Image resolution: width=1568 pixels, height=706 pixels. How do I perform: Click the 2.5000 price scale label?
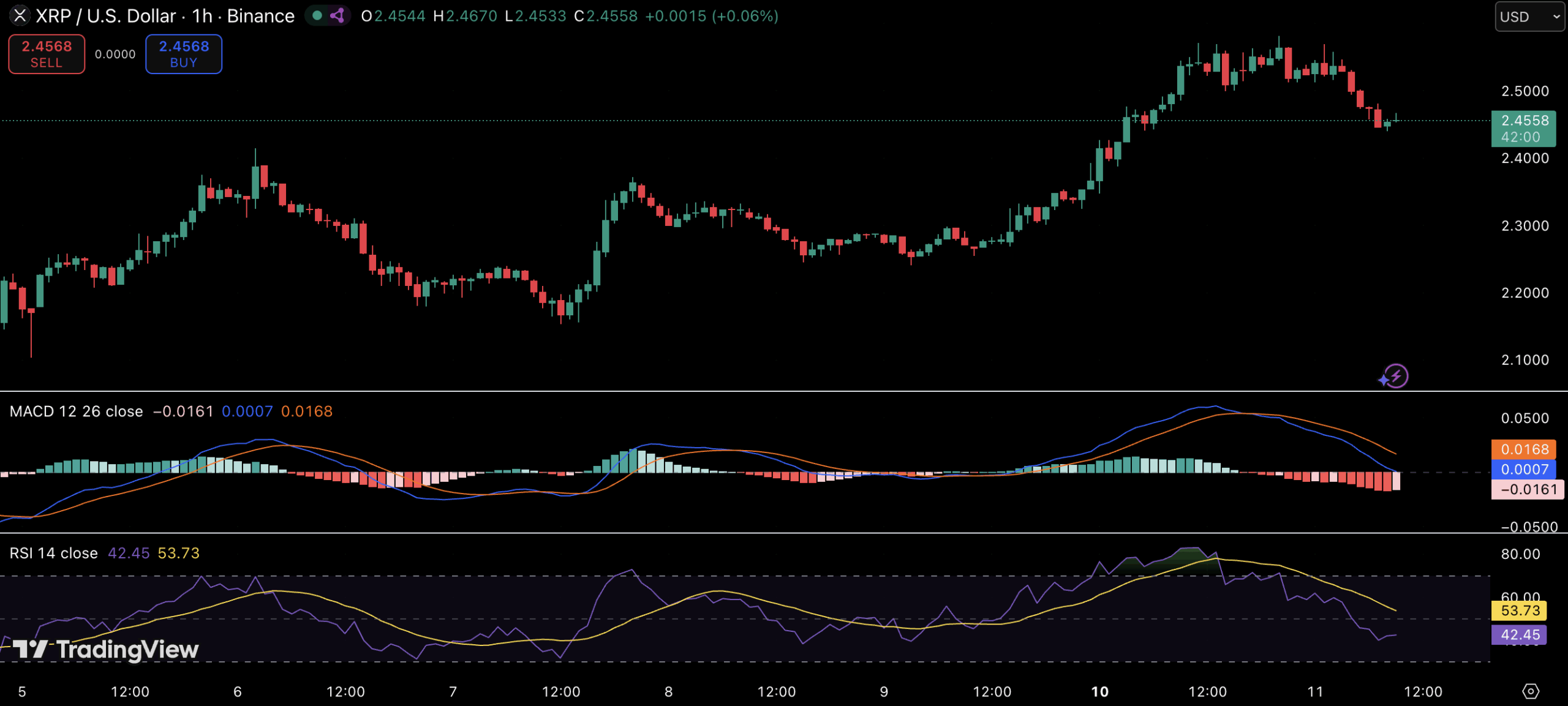click(1525, 91)
